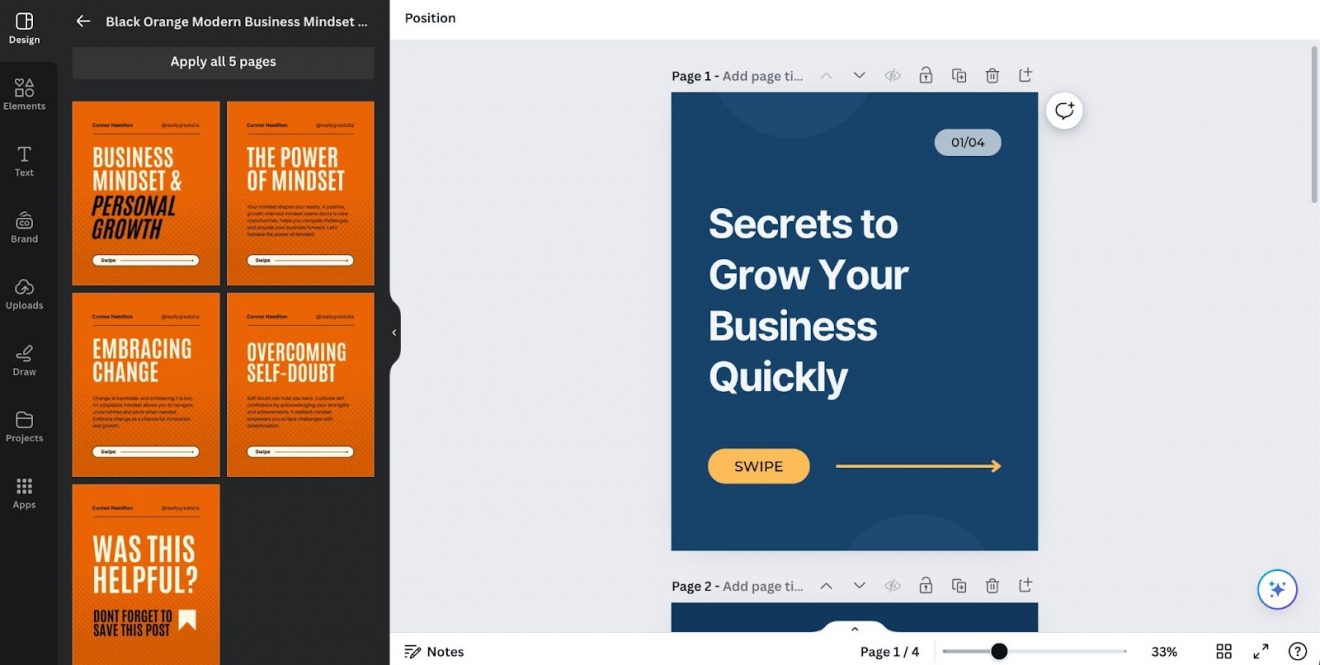This screenshot has width=1320, height=665.
Task: Lock Page 1 with the padlock icon
Action: tap(925, 75)
